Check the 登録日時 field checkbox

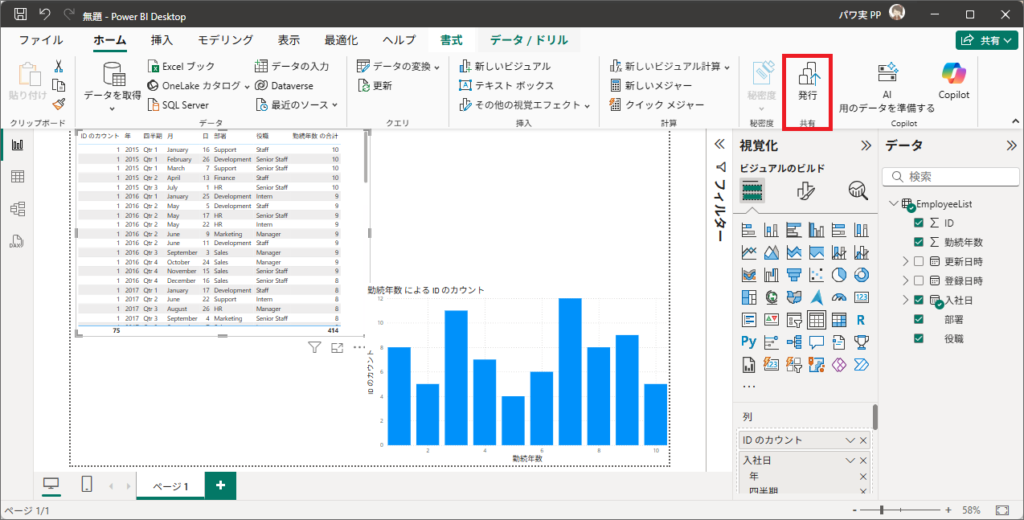pos(919,281)
